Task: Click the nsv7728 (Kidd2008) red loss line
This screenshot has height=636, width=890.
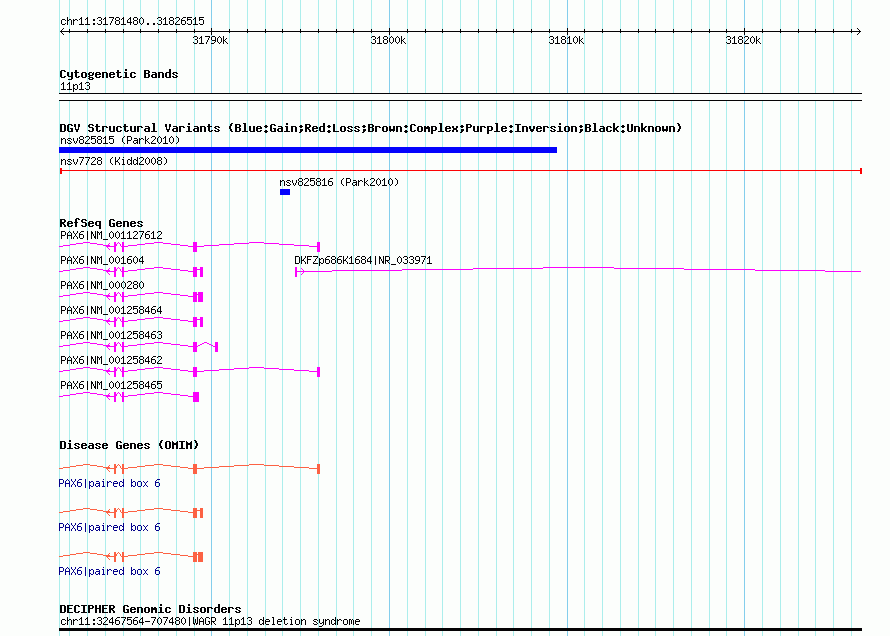Action: [460, 171]
